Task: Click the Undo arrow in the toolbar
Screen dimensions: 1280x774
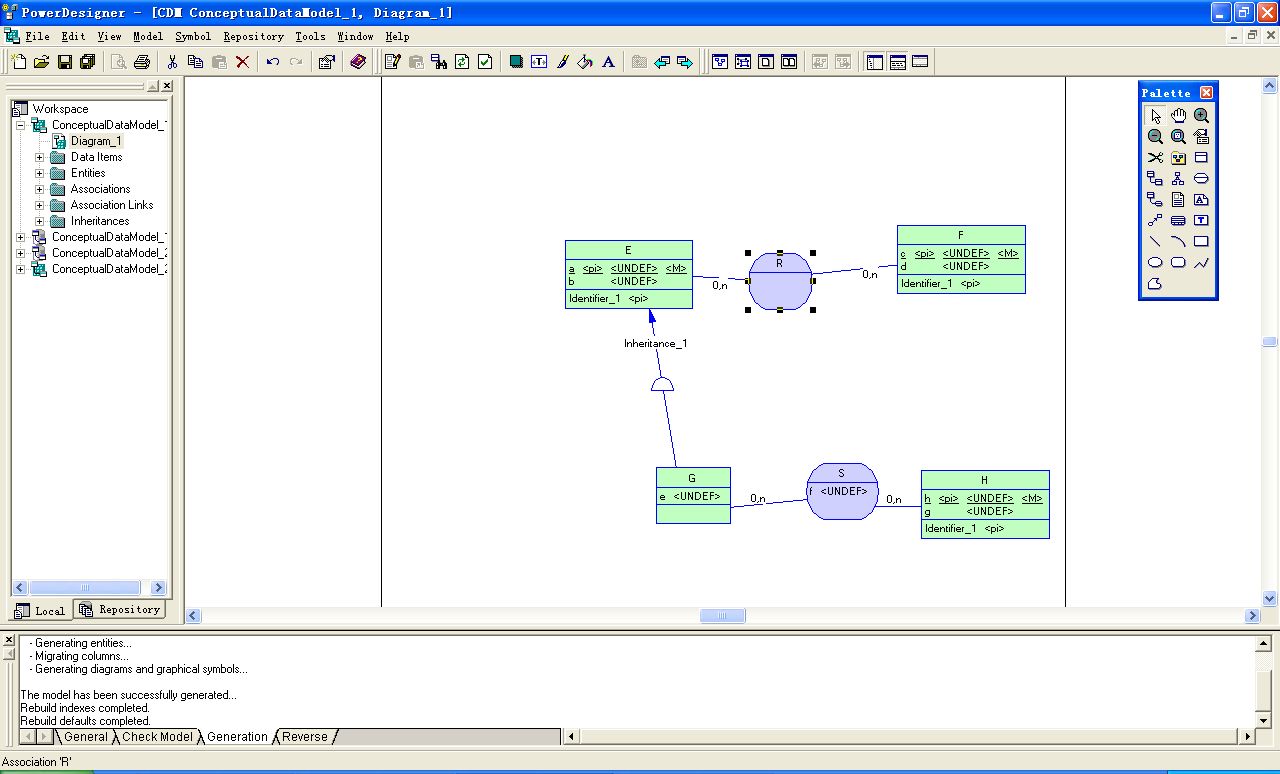Action: (272, 62)
